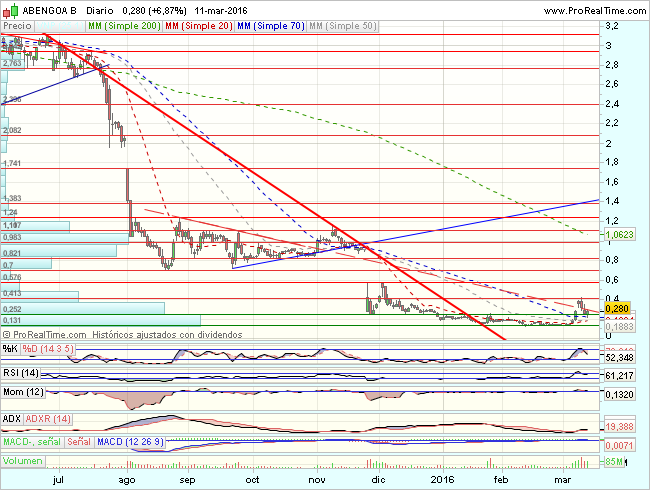Select the MM (Simple 70) label
650x490 pixels.
click(271, 26)
